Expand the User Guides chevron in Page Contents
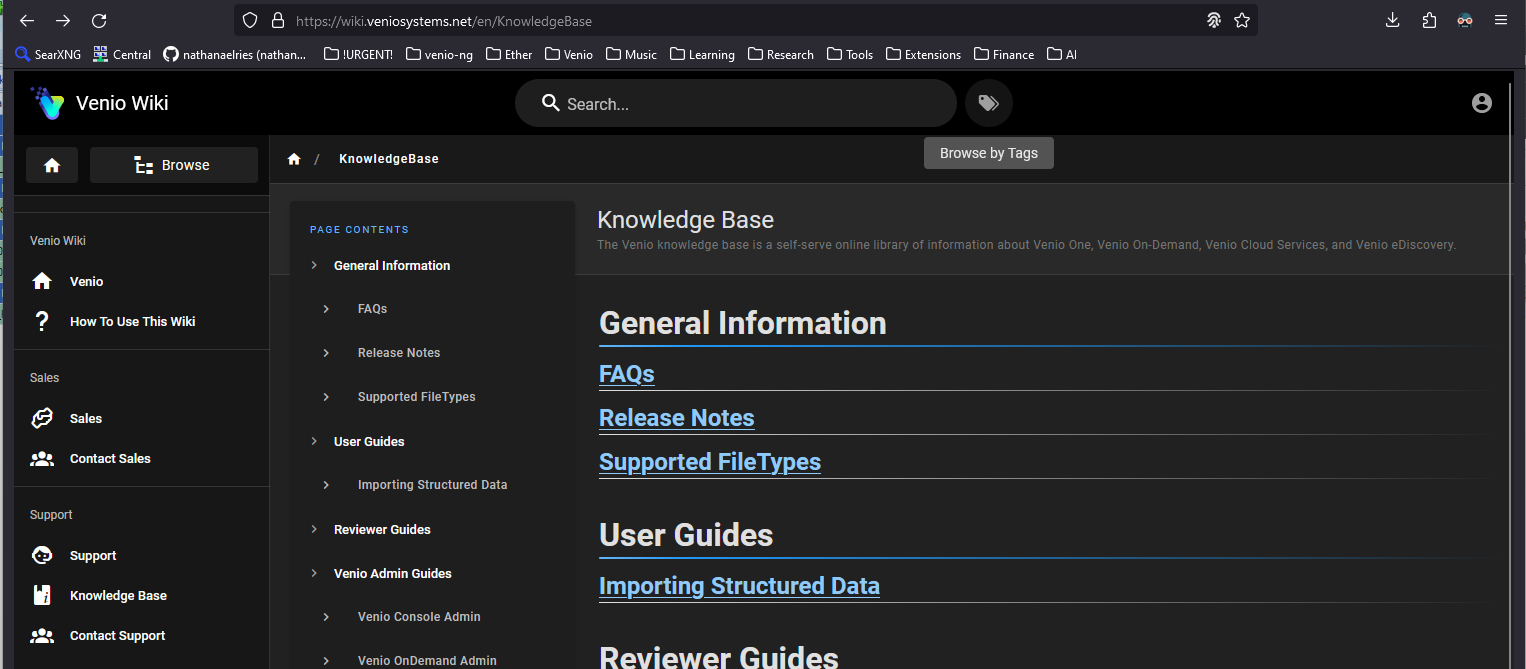1526x669 pixels. [314, 441]
